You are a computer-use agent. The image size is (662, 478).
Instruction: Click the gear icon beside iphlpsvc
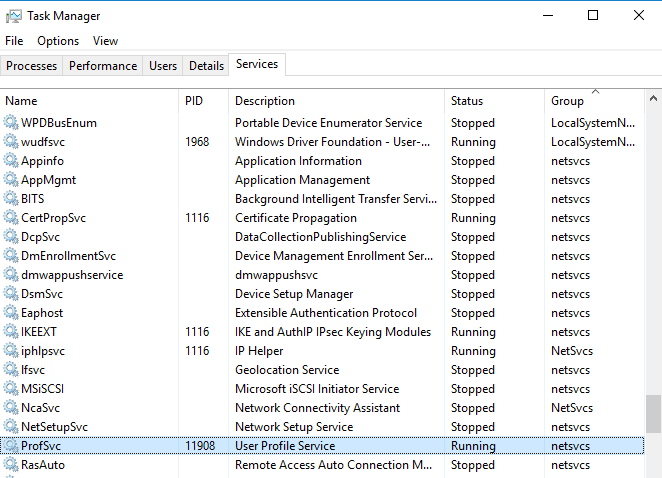pyautogui.click(x=11, y=350)
